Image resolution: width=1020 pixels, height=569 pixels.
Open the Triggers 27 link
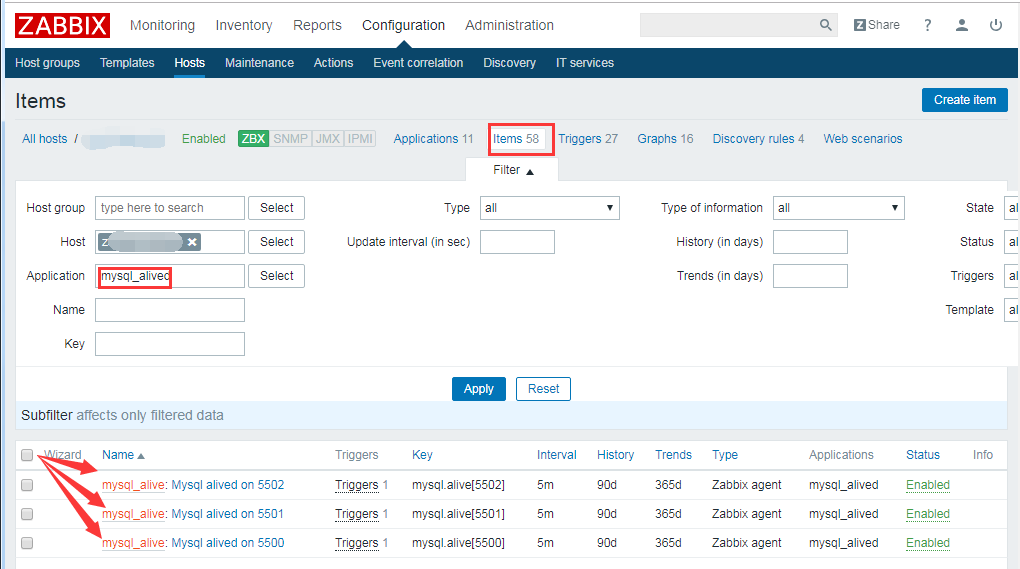[587, 139]
